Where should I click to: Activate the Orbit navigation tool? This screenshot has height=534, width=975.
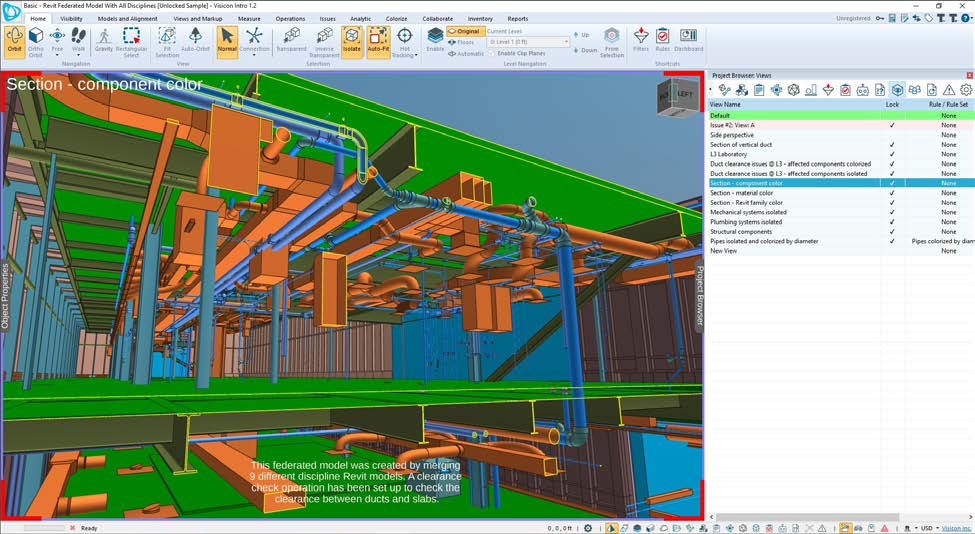pos(14,40)
